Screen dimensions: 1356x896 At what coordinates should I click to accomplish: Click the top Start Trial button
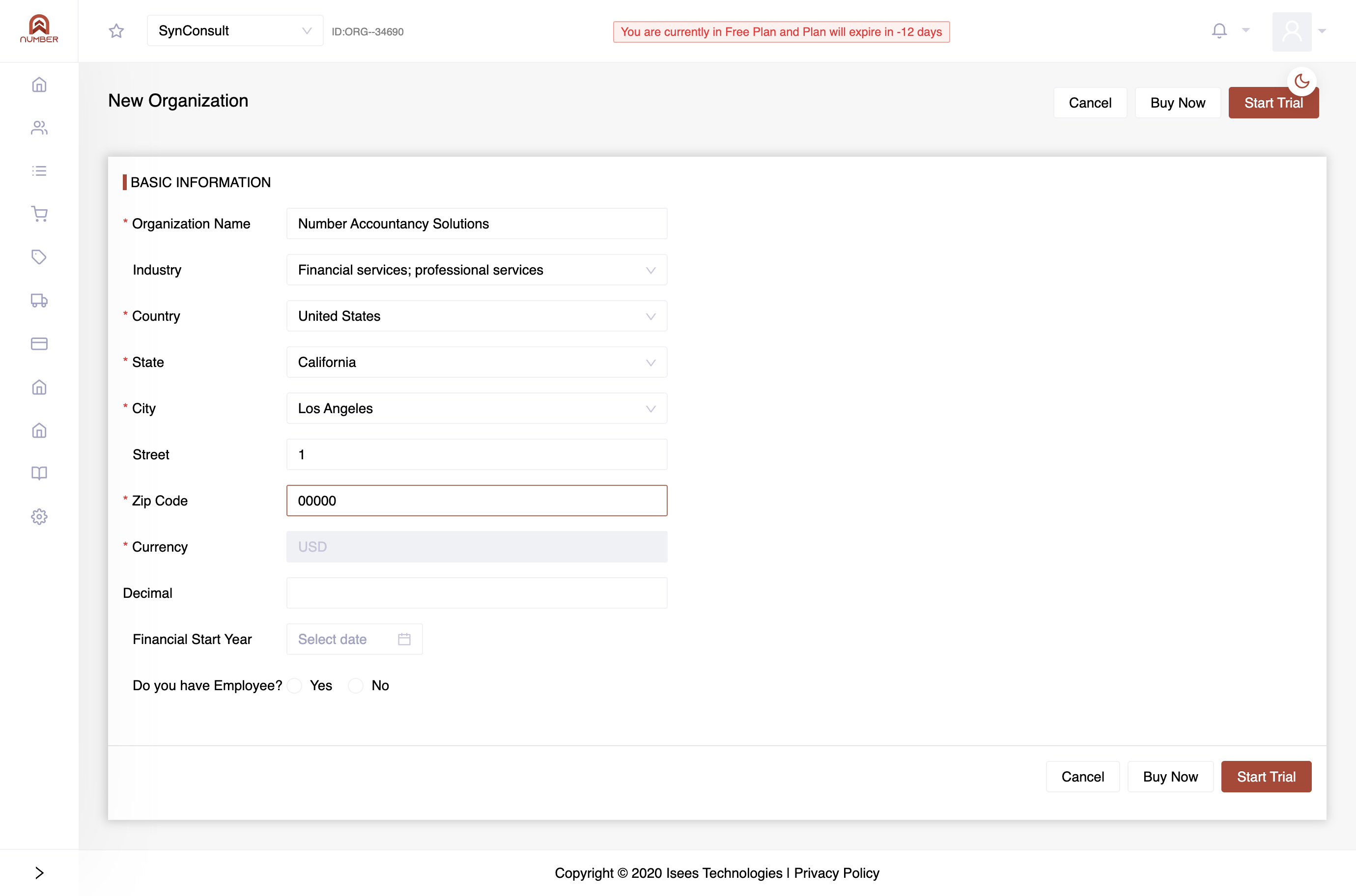click(1273, 103)
